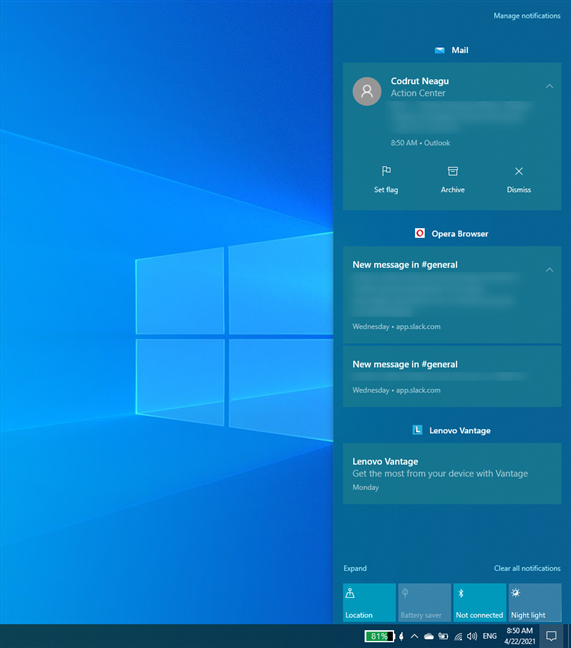Click the Mail group header text

(x=460, y=50)
